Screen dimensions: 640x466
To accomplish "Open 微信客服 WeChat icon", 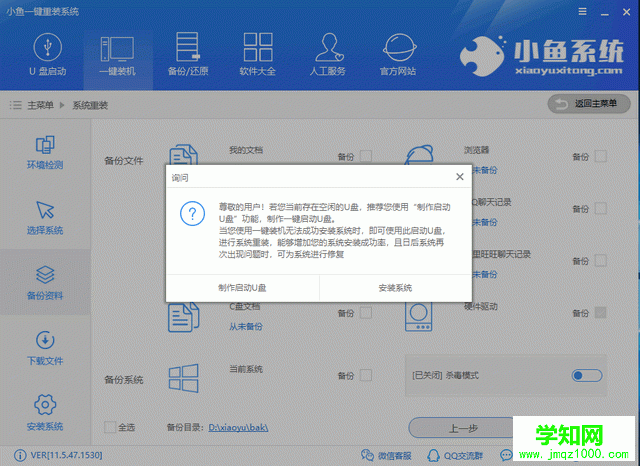I will tap(367, 455).
